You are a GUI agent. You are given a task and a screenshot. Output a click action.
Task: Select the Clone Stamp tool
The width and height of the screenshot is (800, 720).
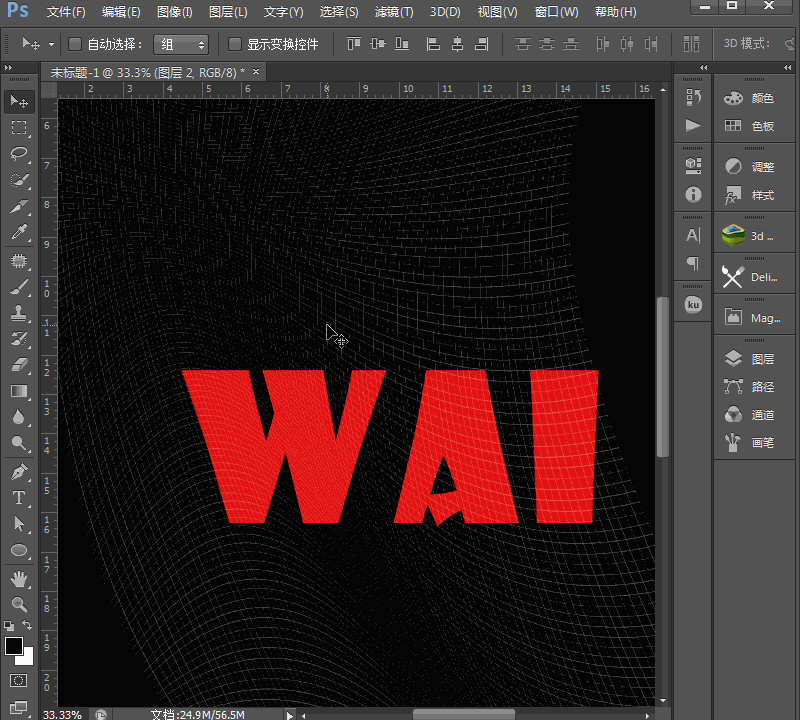click(19, 313)
